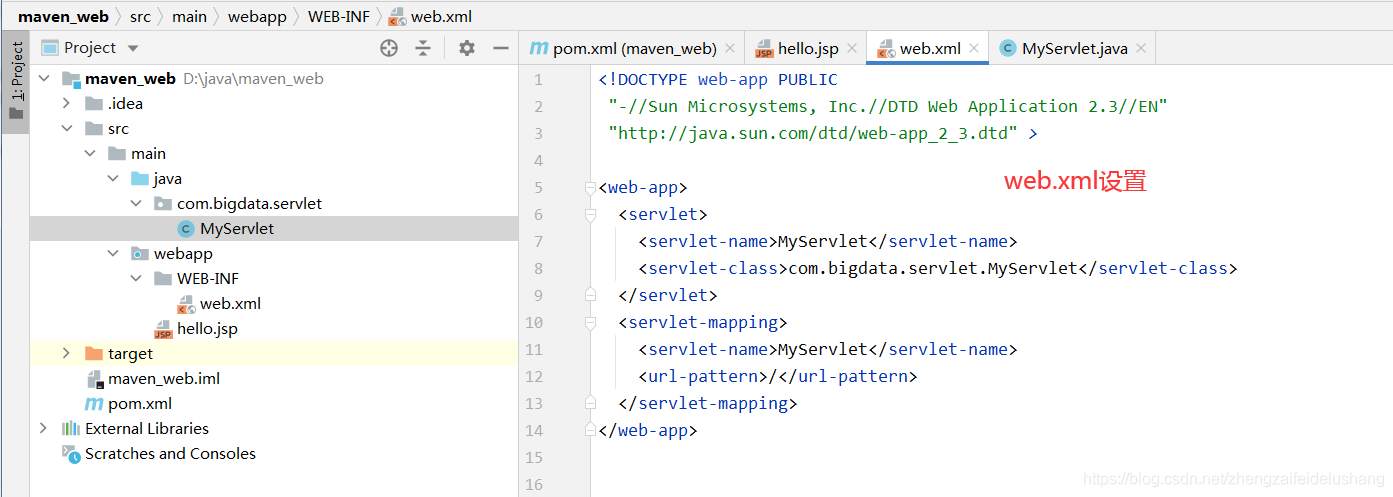This screenshot has height=497, width=1393.
Task: Hide the Project panel with the minus icon
Action: (x=501, y=48)
